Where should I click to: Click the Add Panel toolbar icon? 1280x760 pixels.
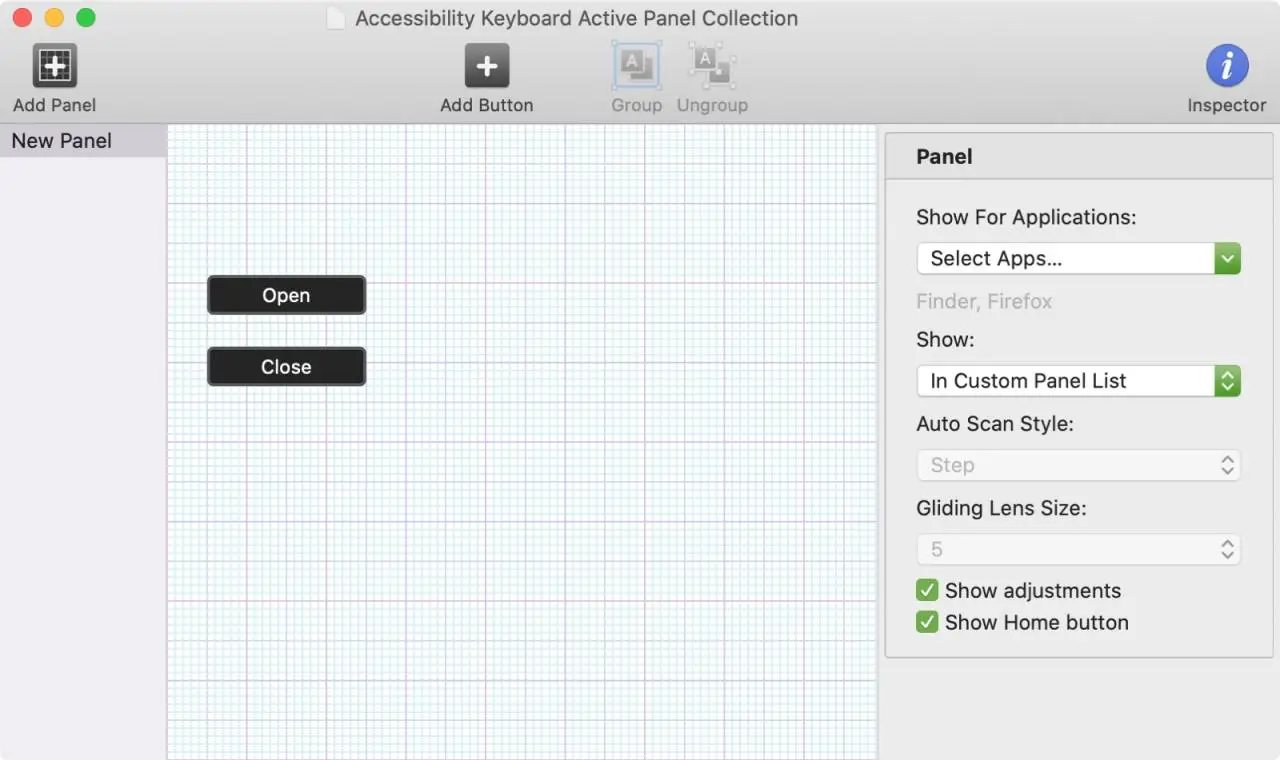(x=55, y=66)
